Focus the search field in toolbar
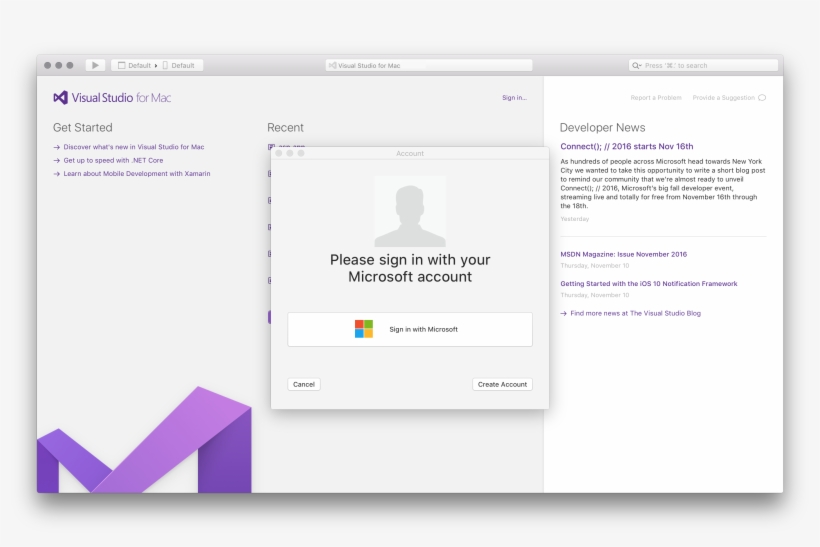The height and width of the screenshot is (547, 820). pyautogui.click(x=703, y=65)
